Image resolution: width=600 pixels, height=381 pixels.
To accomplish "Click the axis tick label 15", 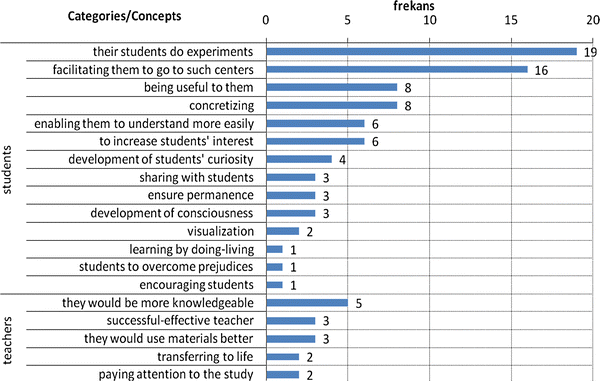I will [x=511, y=20].
